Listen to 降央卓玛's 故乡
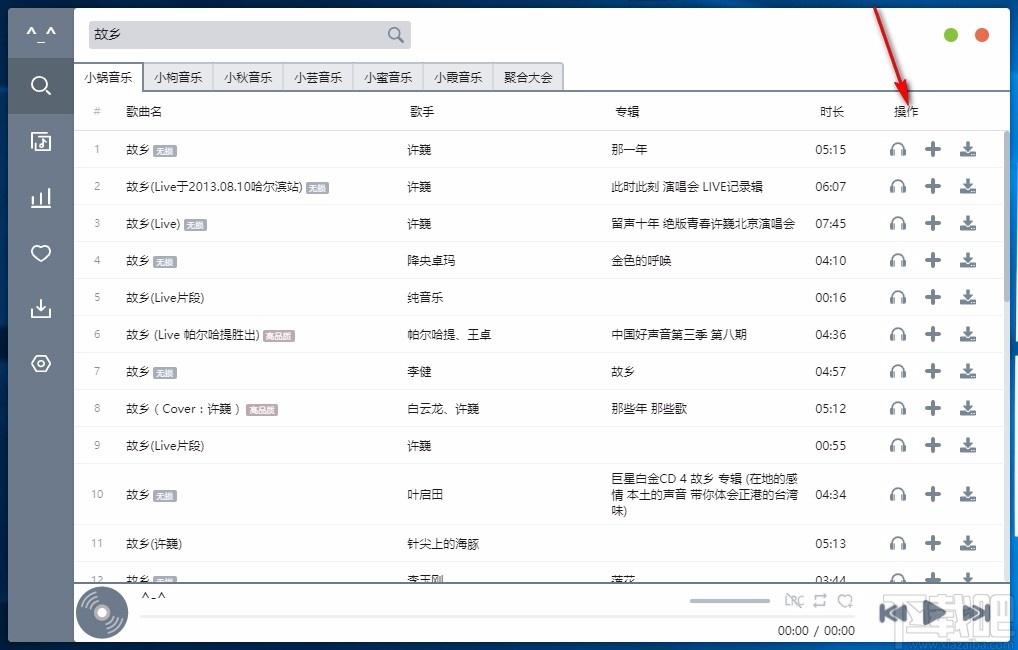 pyautogui.click(x=898, y=260)
